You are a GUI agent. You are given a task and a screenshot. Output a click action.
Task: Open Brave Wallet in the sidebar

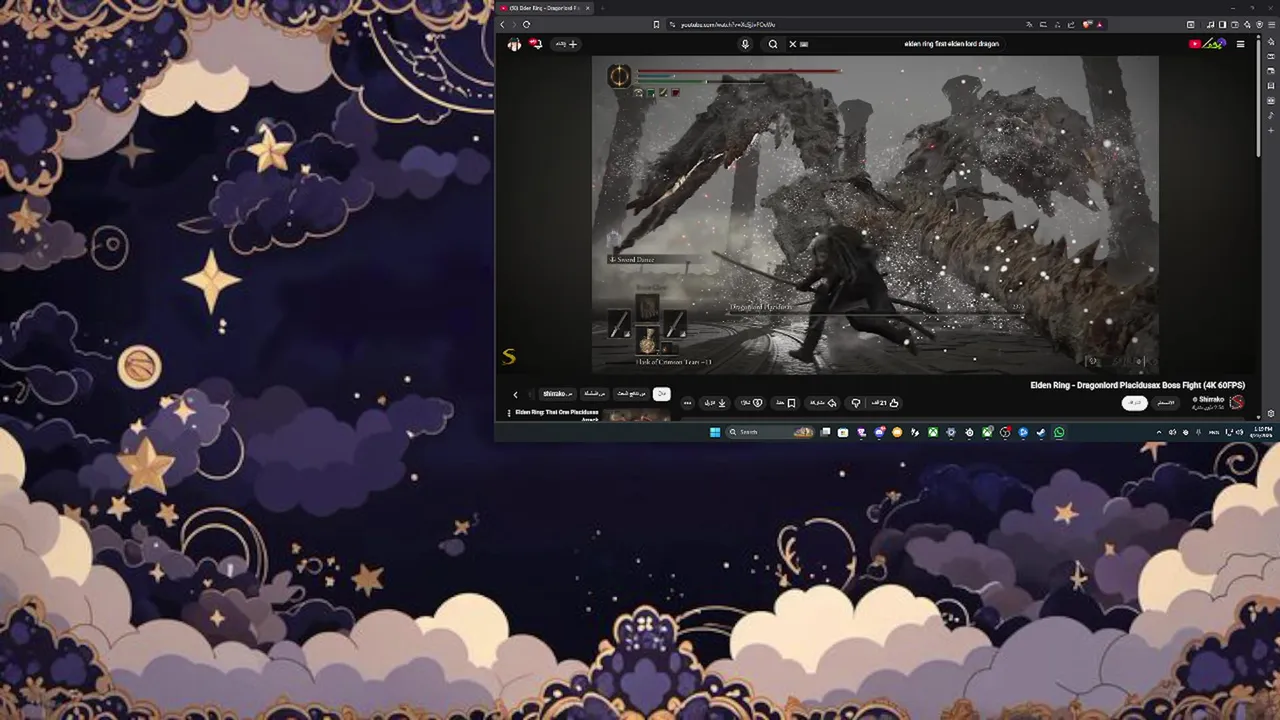(x=1271, y=71)
